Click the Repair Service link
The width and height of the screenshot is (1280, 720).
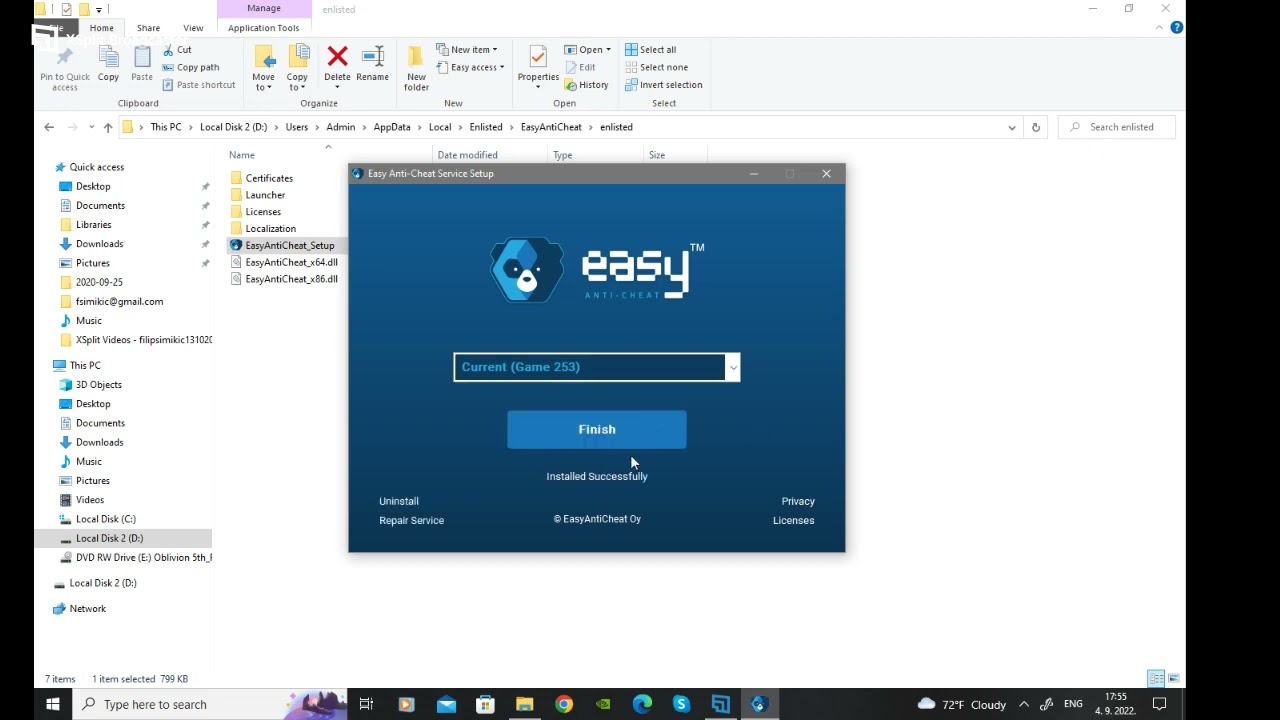411,520
